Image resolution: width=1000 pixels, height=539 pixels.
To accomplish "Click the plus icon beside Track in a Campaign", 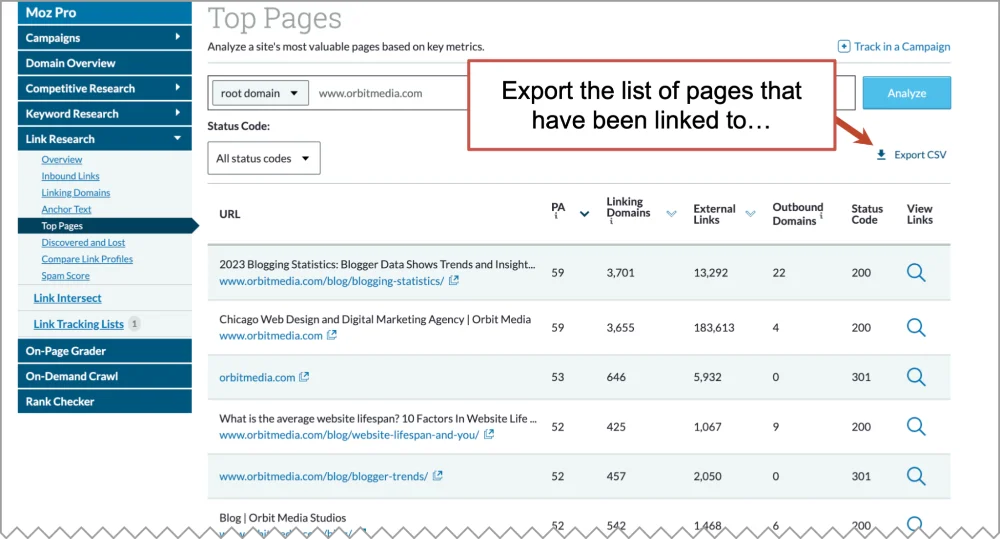I will click(x=844, y=47).
